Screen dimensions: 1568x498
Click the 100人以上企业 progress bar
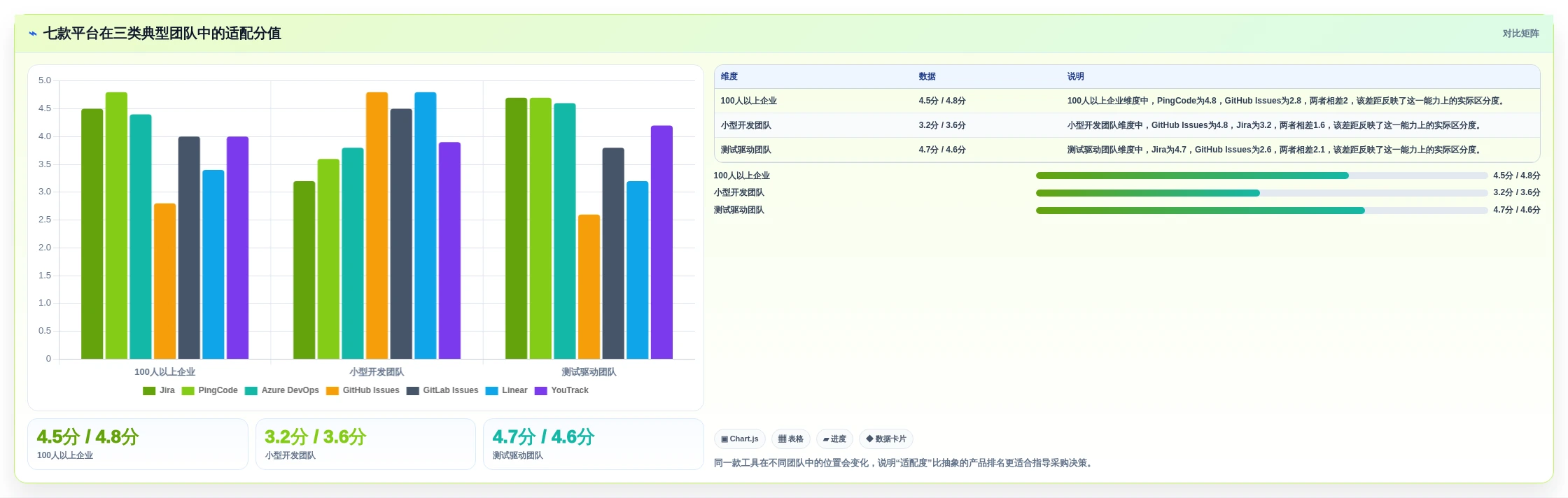(x=1261, y=176)
